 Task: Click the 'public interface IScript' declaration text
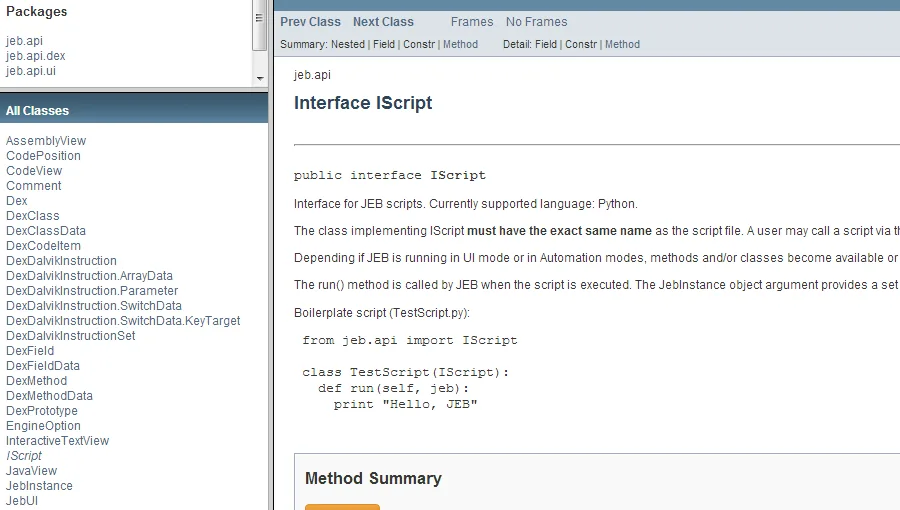390,175
